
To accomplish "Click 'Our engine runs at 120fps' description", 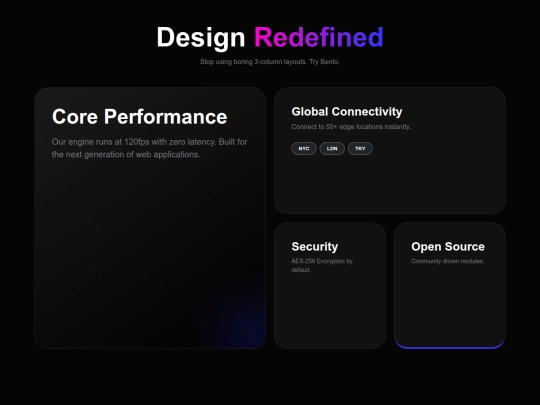I will 149,148.
